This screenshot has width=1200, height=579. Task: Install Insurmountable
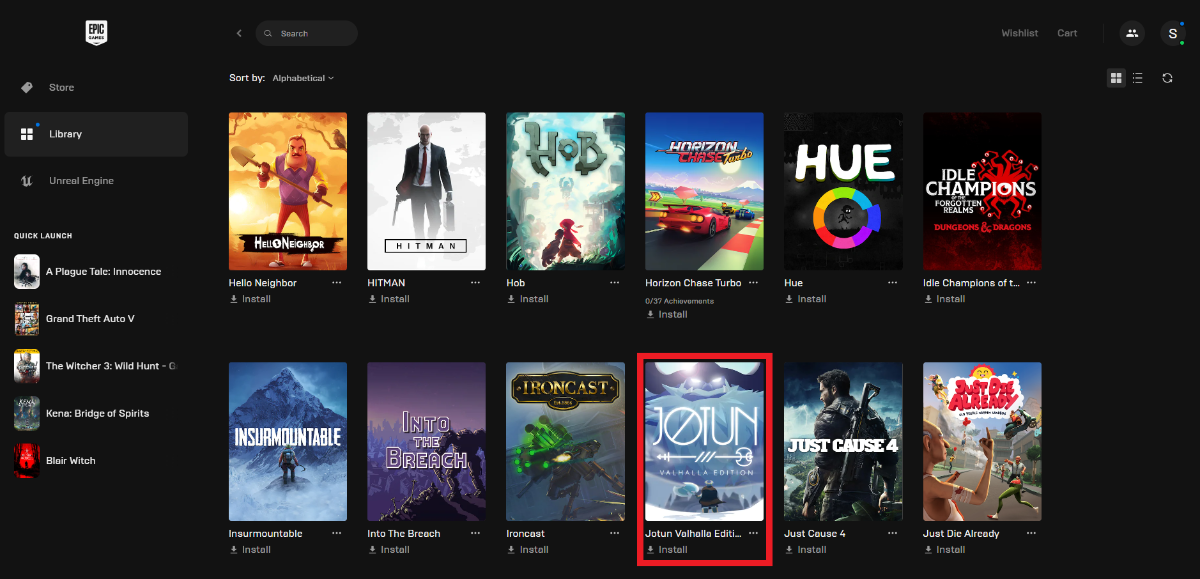click(x=250, y=549)
